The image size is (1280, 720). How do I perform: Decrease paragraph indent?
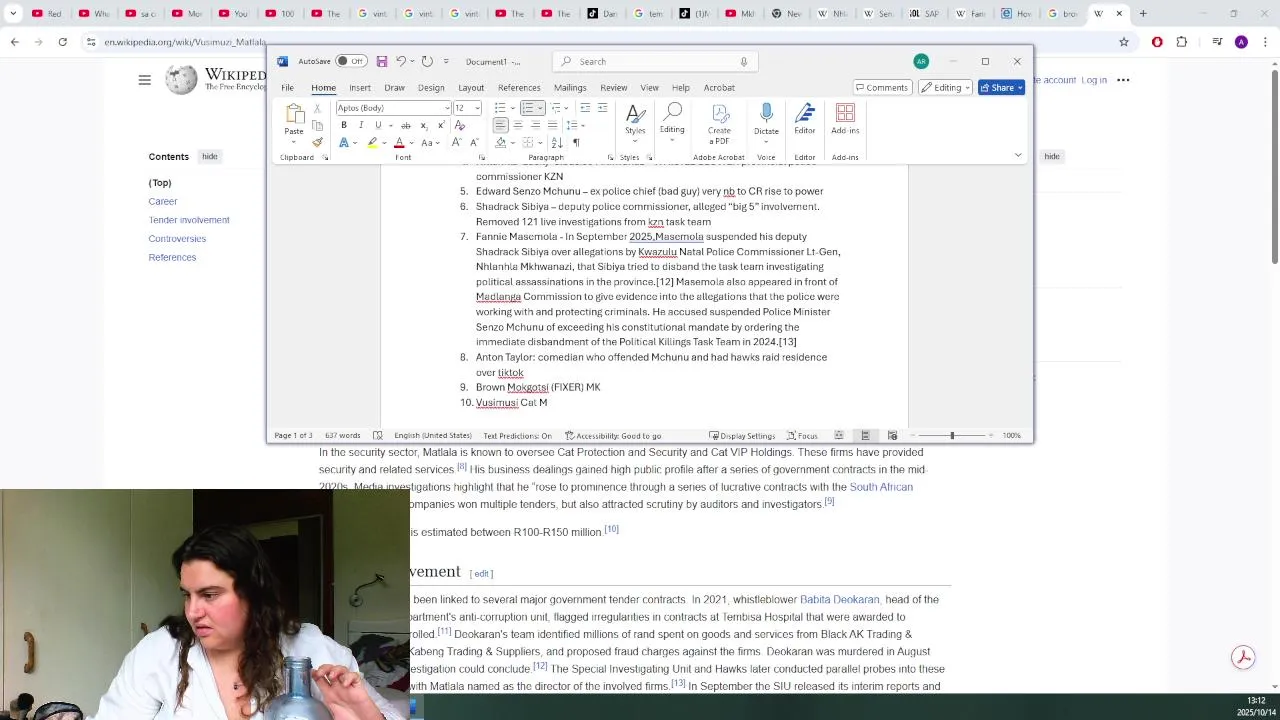[x=585, y=108]
